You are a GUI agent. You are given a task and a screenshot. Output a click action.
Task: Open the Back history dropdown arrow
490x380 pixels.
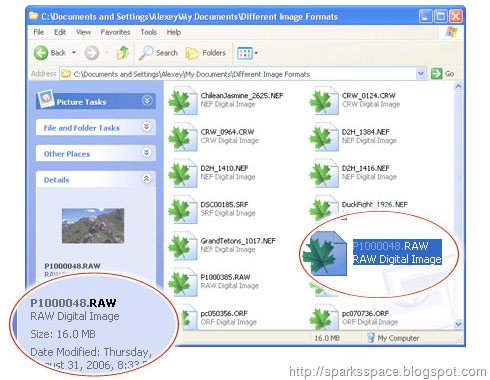[x=74, y=53]
